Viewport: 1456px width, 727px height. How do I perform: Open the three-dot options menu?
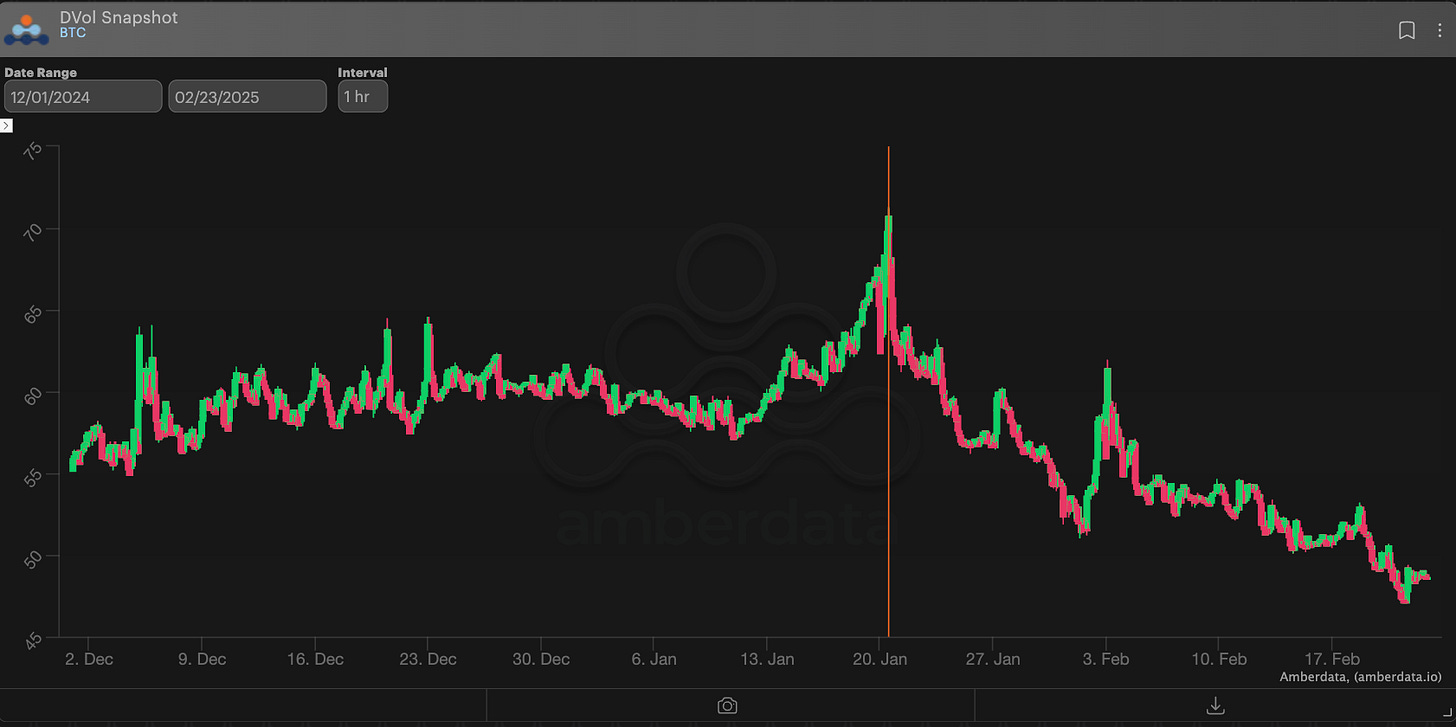(1440, 31)
